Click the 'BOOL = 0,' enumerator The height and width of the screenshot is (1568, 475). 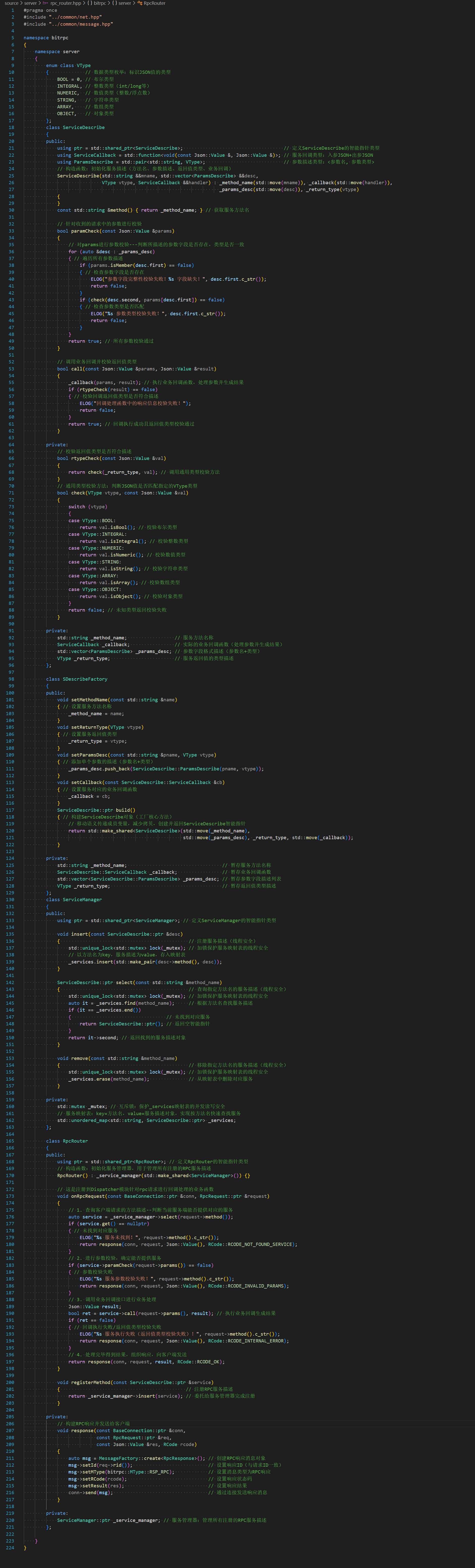[x=69, y=79]
